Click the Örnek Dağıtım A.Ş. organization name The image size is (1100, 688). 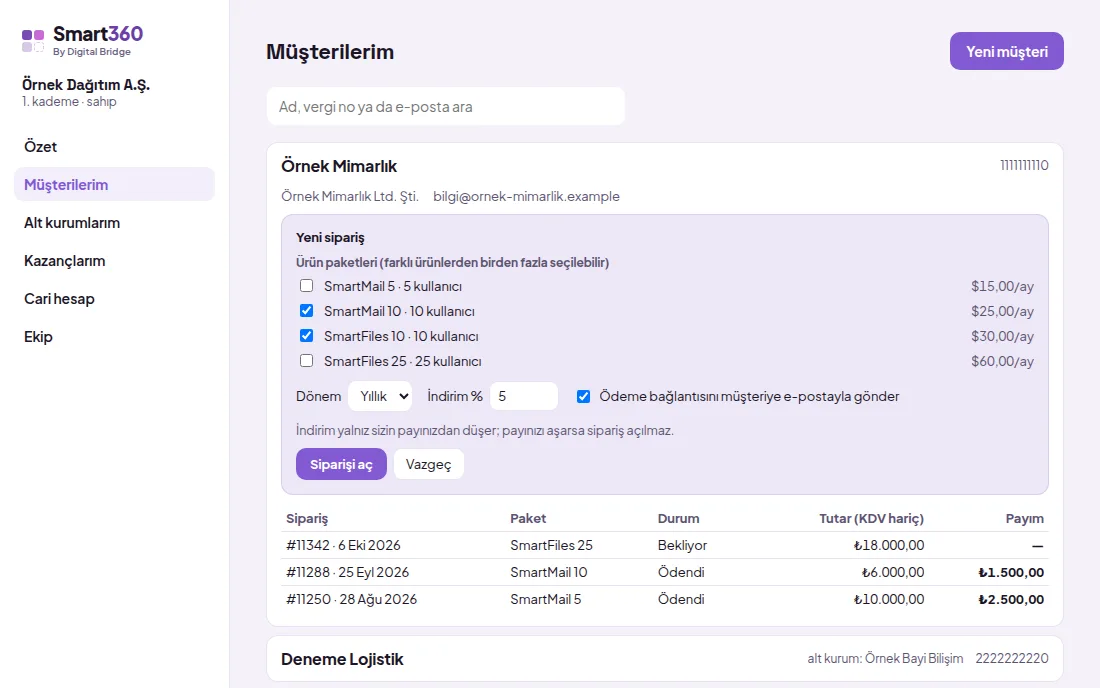pyautogui.click(x=86, y=85)
